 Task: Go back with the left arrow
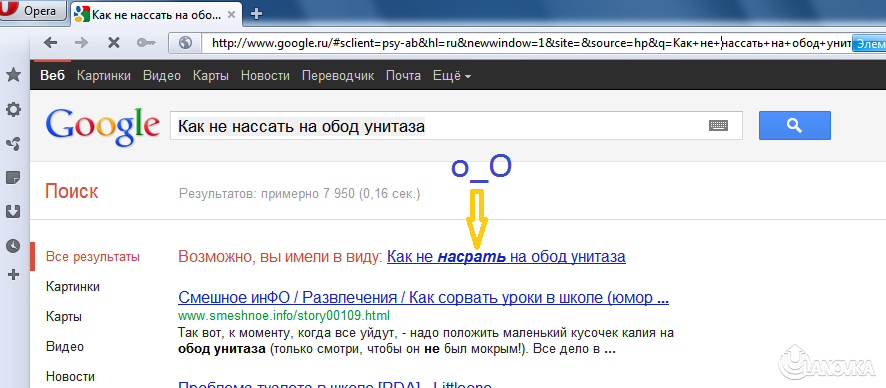click(x=50, y=42)
